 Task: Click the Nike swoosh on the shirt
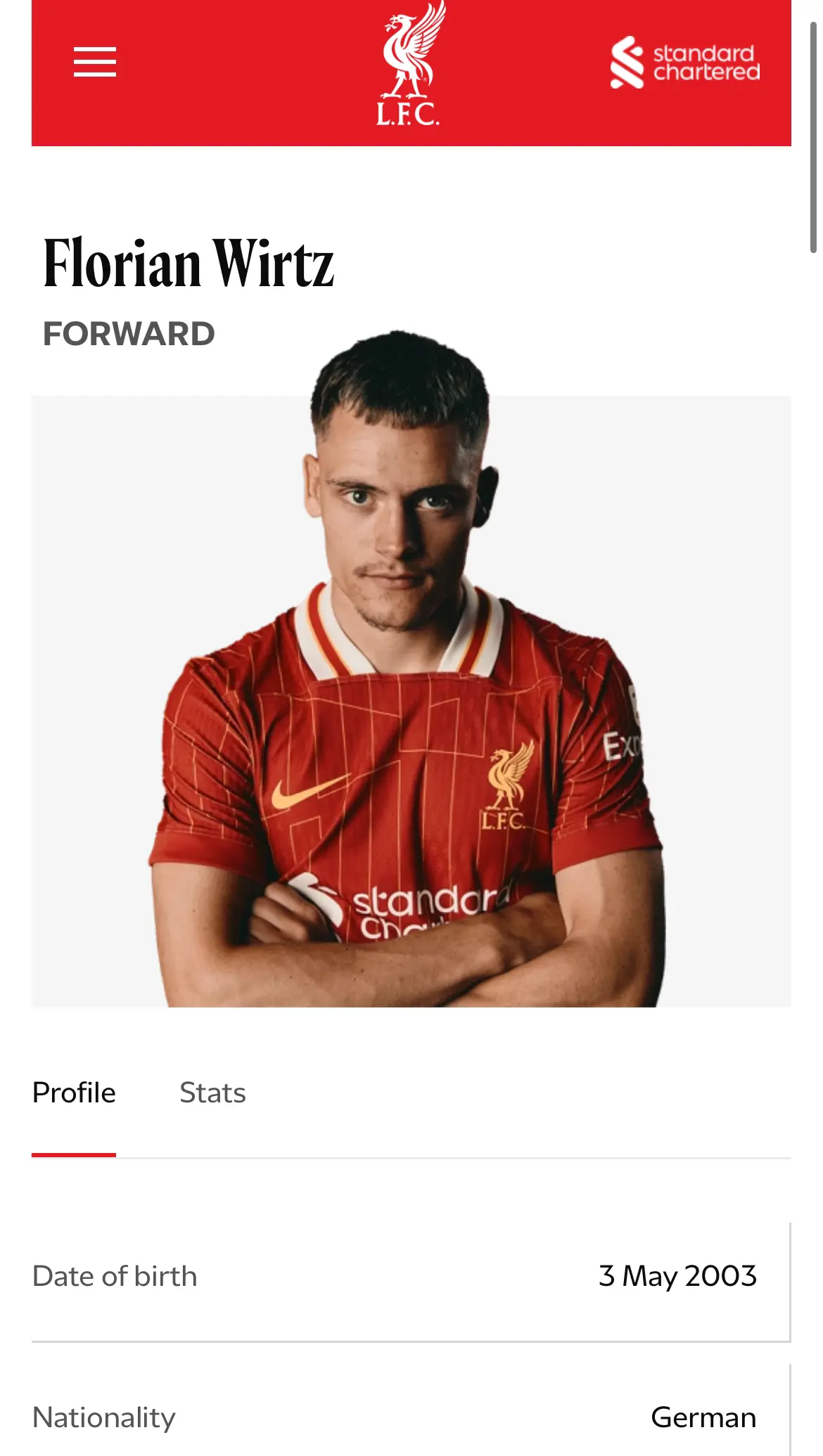pyautogui.click(x=310, y=792)
